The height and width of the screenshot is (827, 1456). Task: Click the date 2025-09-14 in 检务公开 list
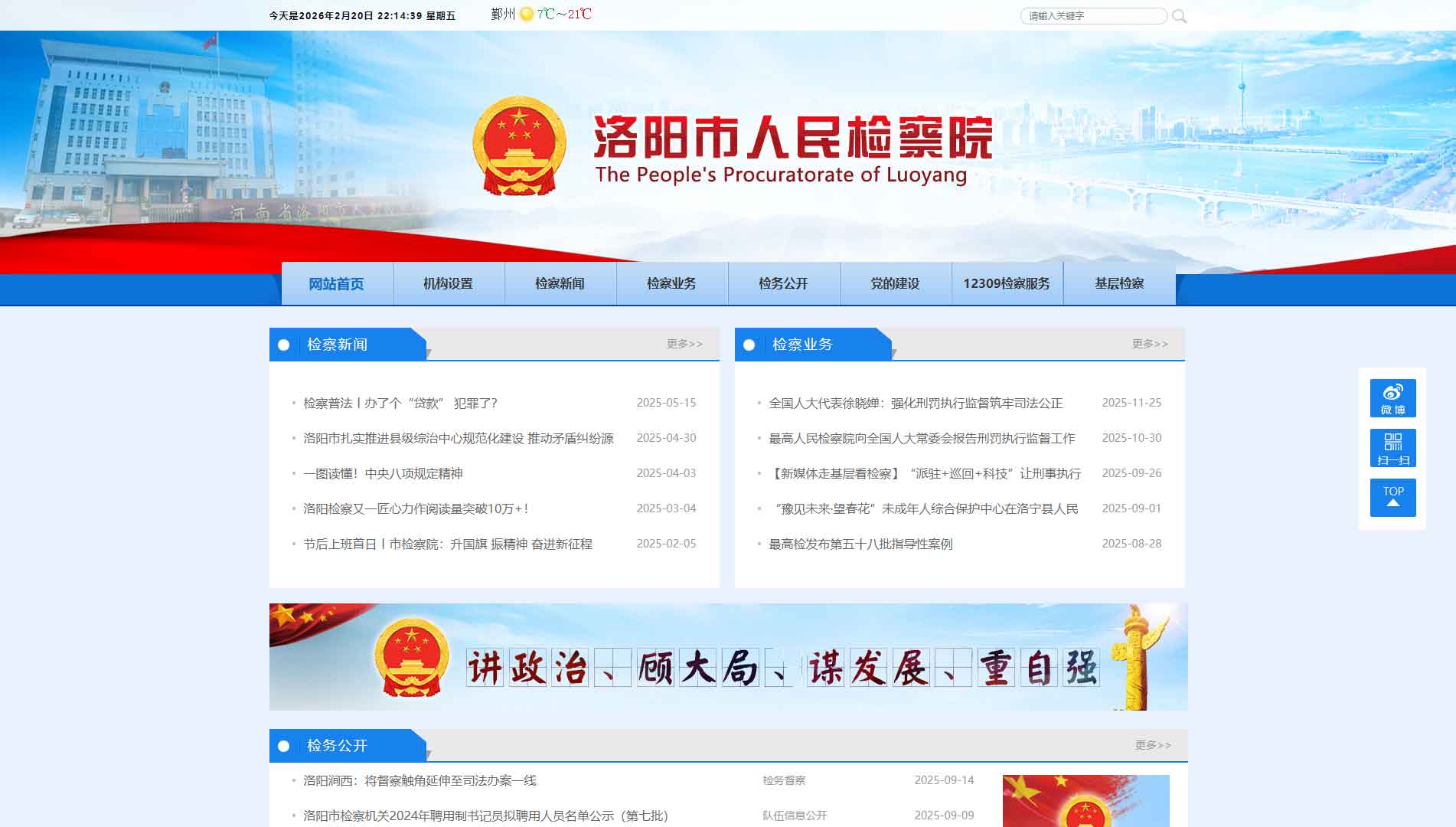coord(944,780)
